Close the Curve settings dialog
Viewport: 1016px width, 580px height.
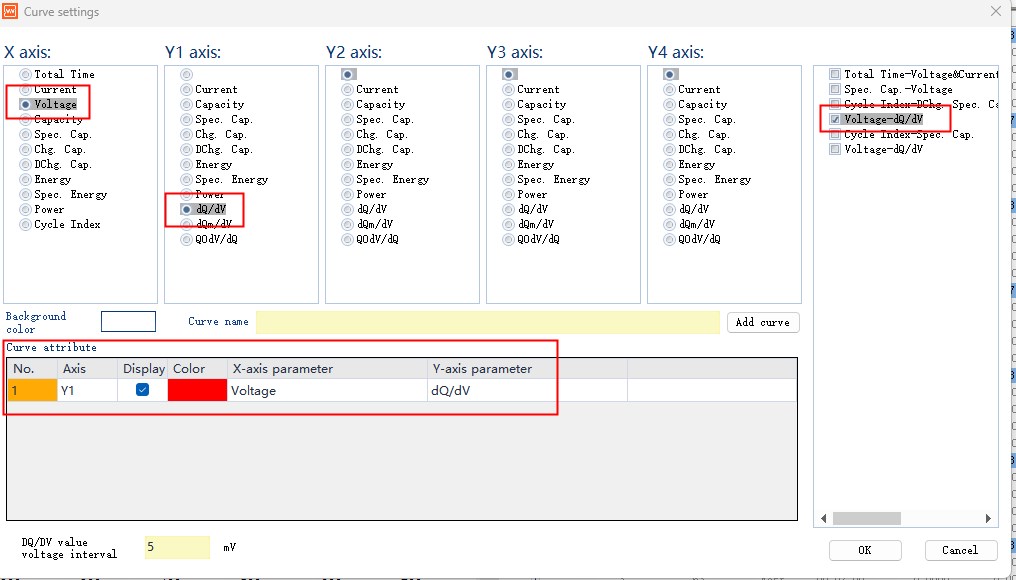[996, 11]
